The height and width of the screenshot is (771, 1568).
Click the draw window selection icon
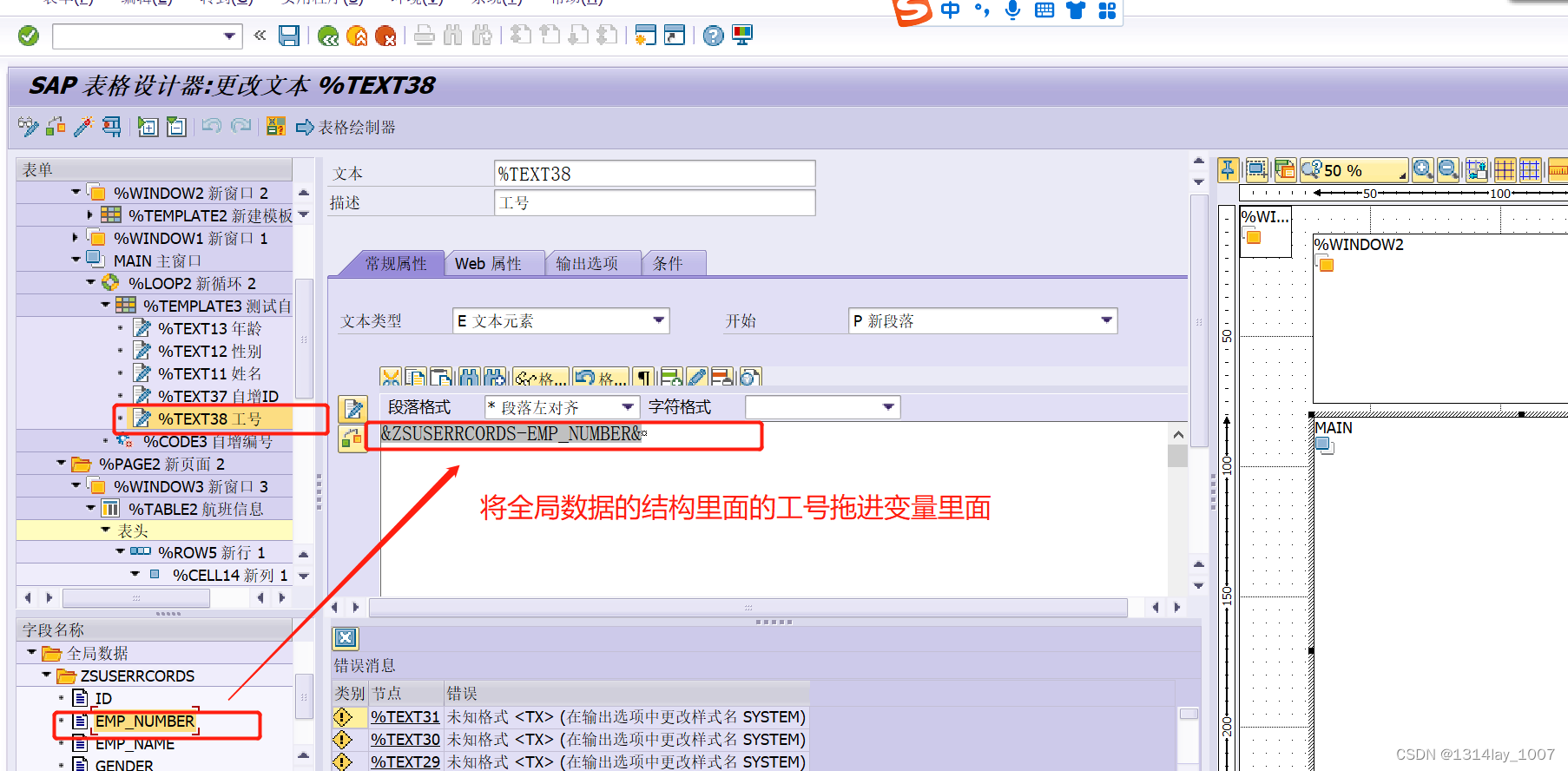(x=1256, y=169)
